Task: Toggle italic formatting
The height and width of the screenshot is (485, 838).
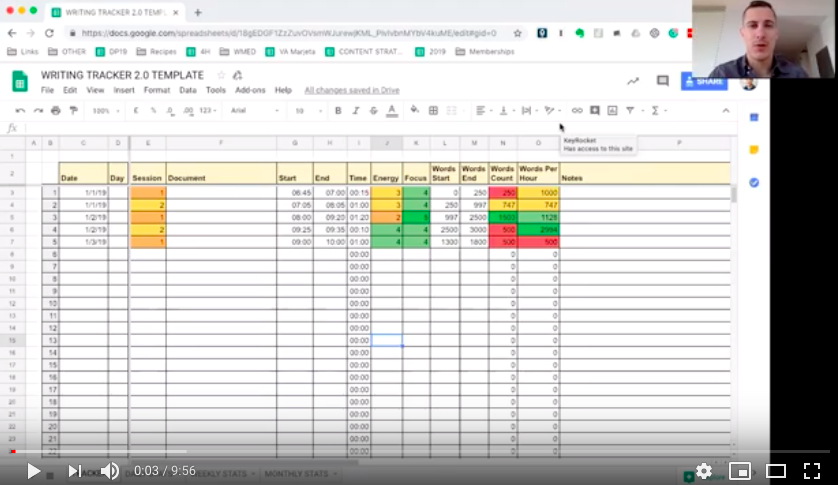Action: click(355, 111)
